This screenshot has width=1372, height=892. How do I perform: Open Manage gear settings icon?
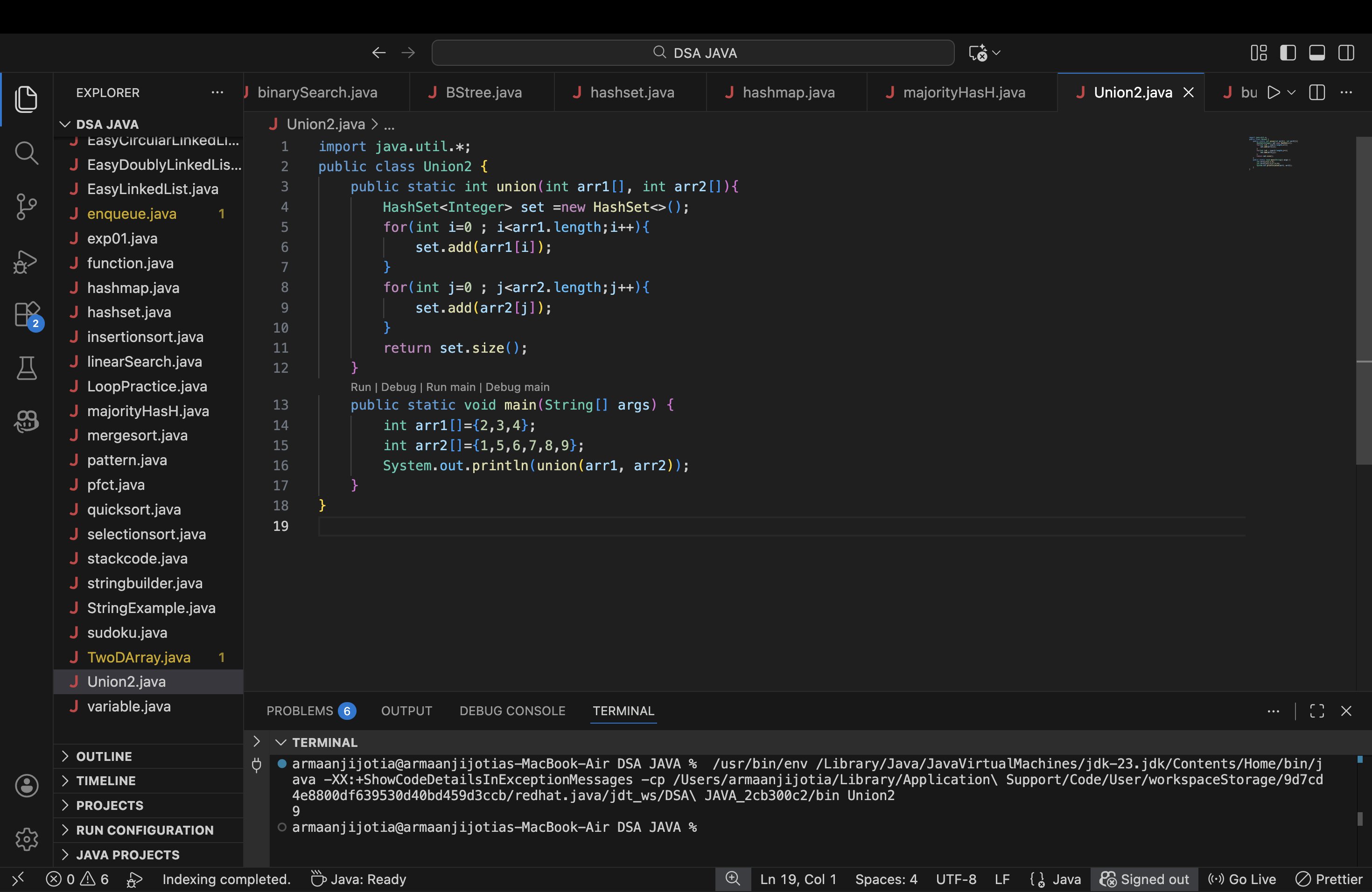27,839
